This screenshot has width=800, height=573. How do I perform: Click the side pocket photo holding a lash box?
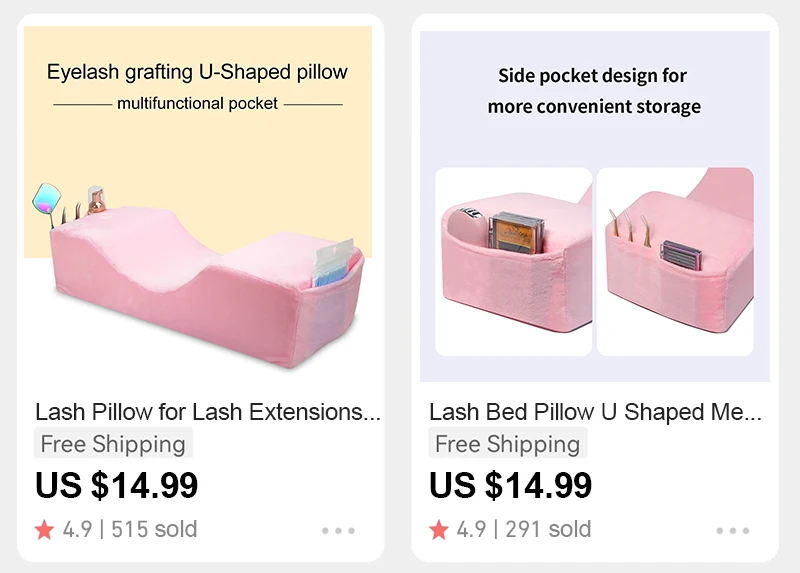click(513, 262)
